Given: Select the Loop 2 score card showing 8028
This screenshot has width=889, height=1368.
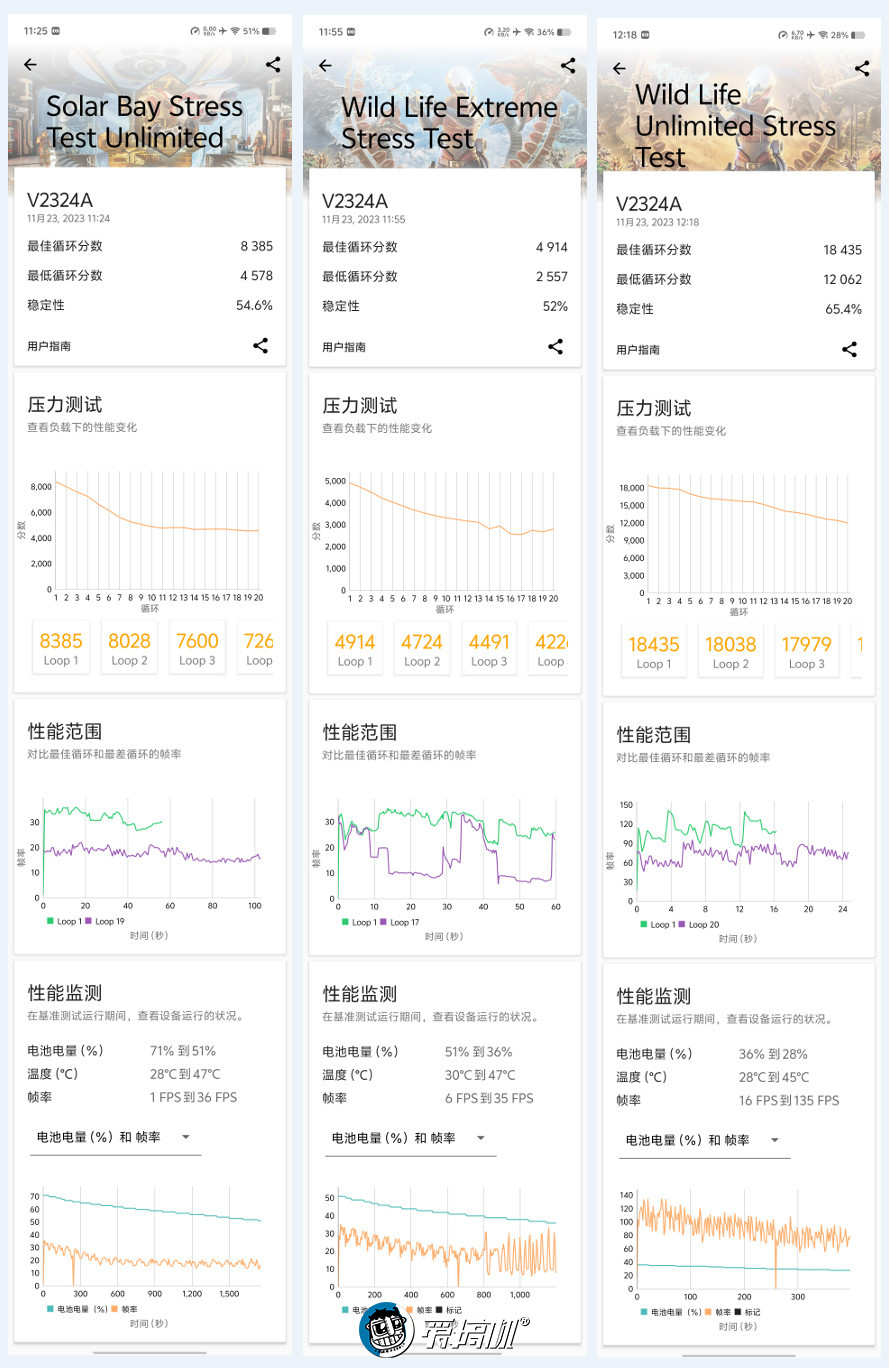Looking at the screenshot, I should 129,649.
